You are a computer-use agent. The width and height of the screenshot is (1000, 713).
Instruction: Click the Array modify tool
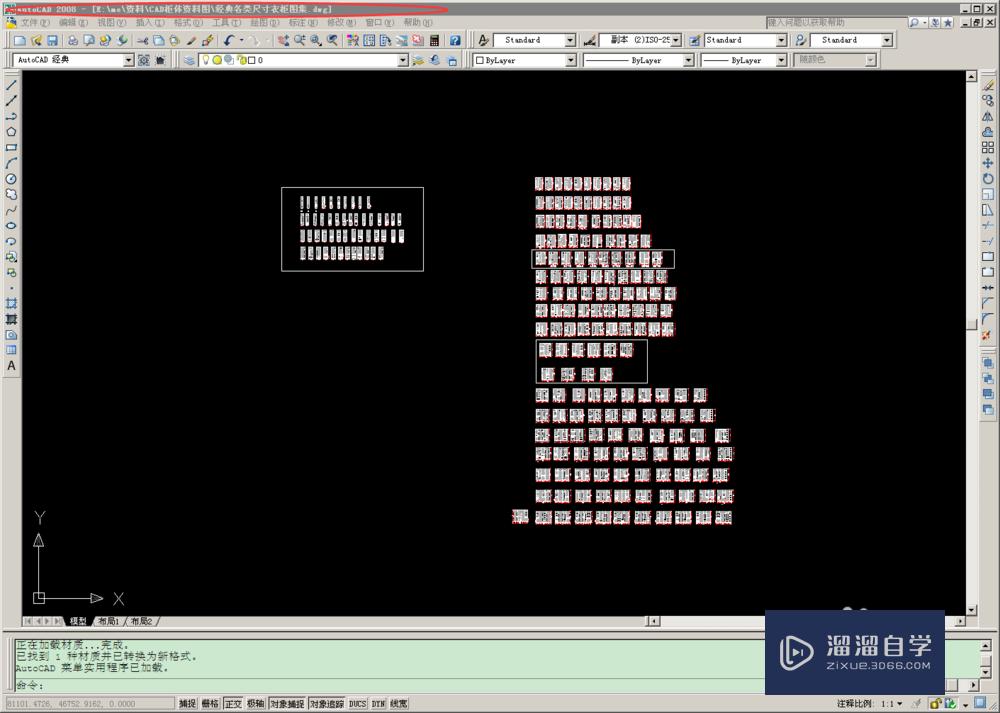click(x=988, y=147)
